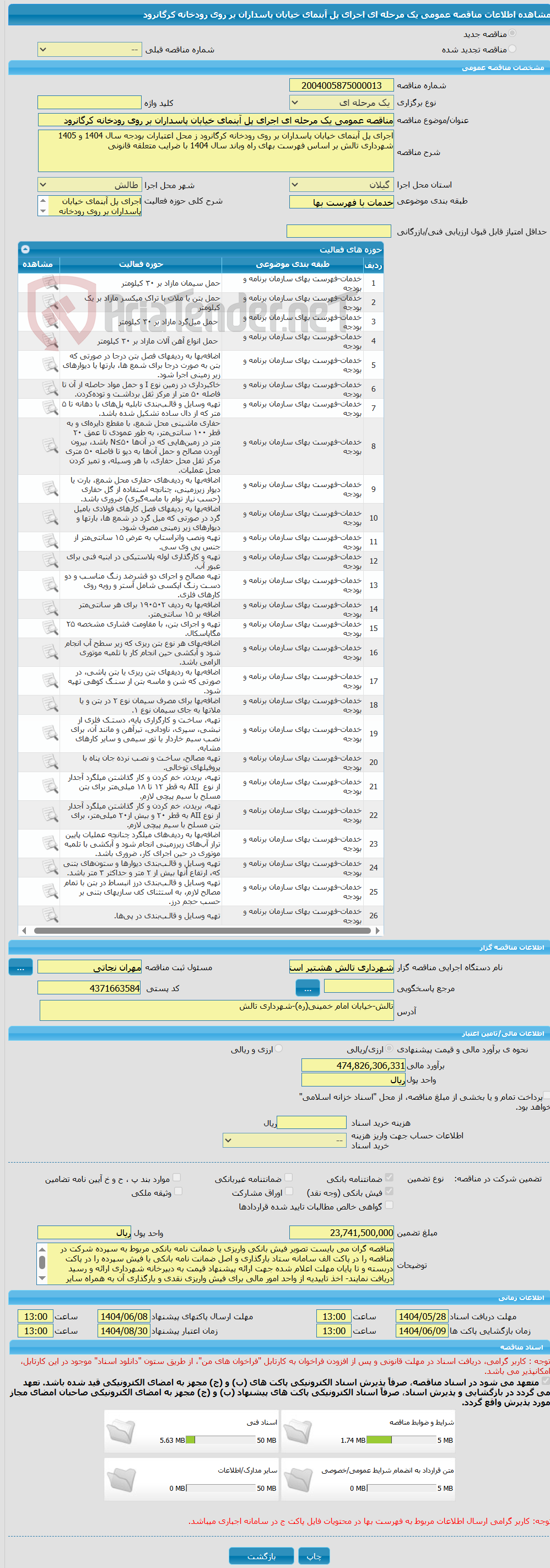Viewport: 550px width, 1568px height.
Task: Open the view icon for activity row 13
Action: (x=50, y=585)
